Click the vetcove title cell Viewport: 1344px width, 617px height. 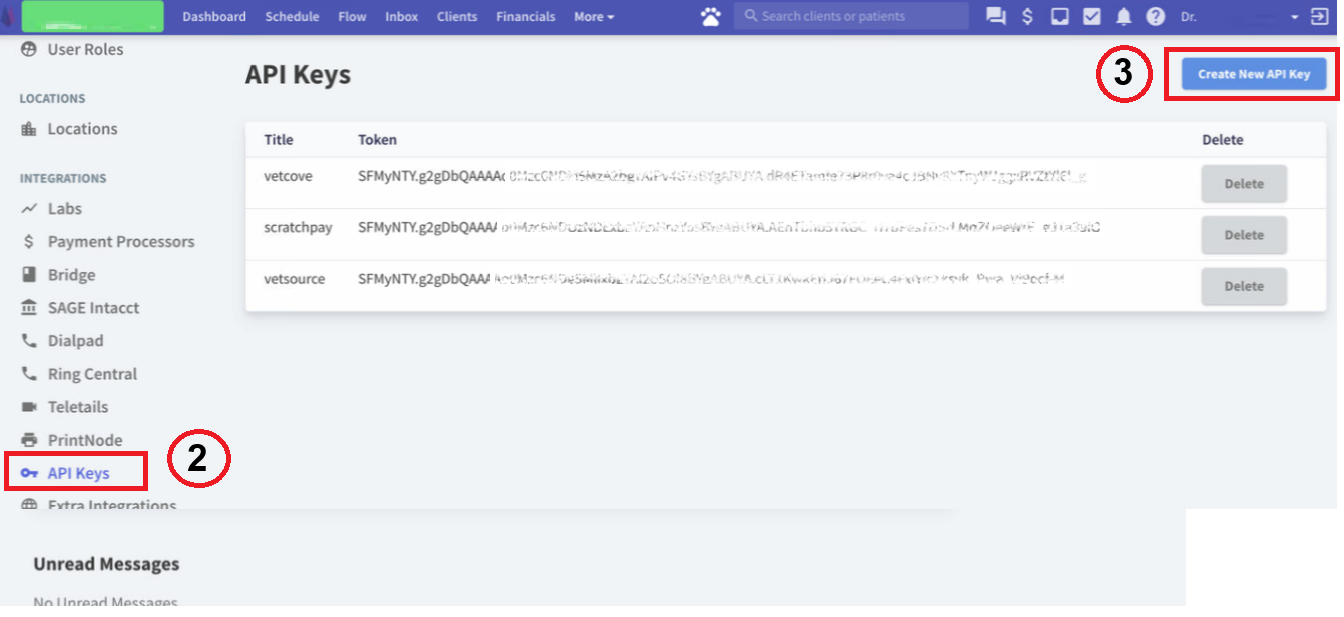pos(288,176)
